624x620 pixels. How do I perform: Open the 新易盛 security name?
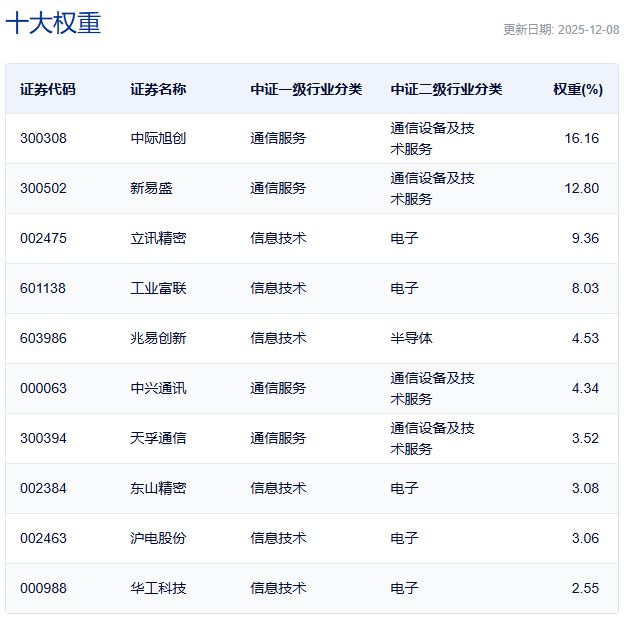coord(151,188)
